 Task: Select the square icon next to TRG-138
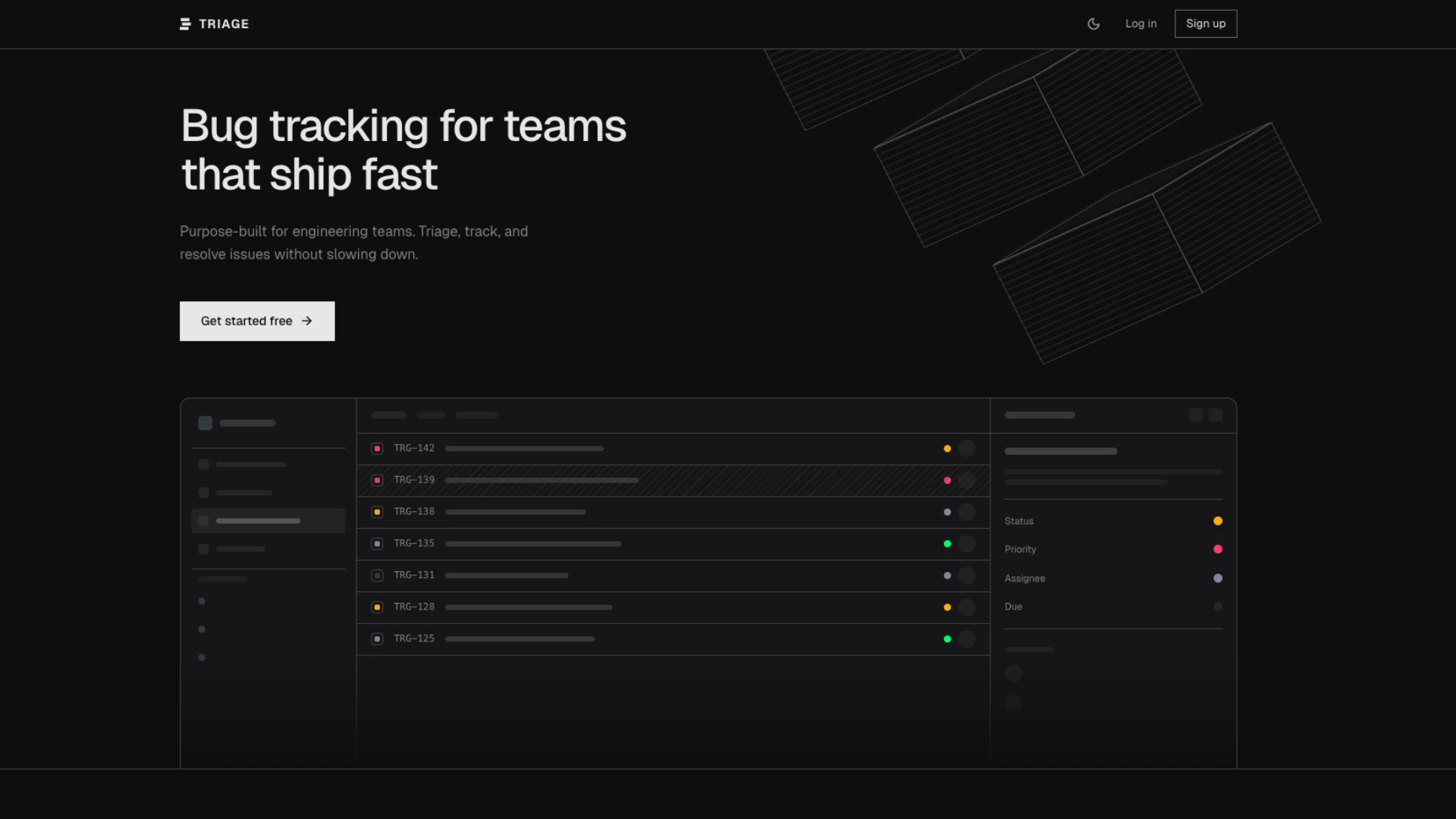point(377,512)
